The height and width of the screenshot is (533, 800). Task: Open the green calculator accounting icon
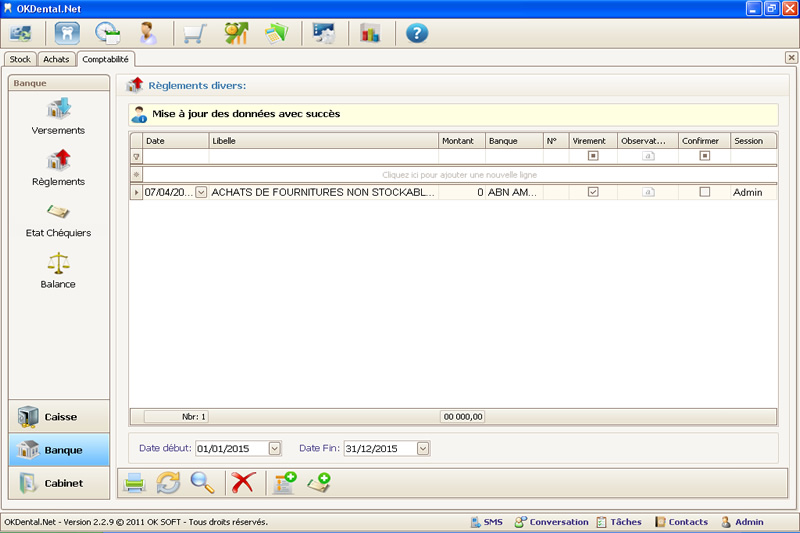(276, 34)
